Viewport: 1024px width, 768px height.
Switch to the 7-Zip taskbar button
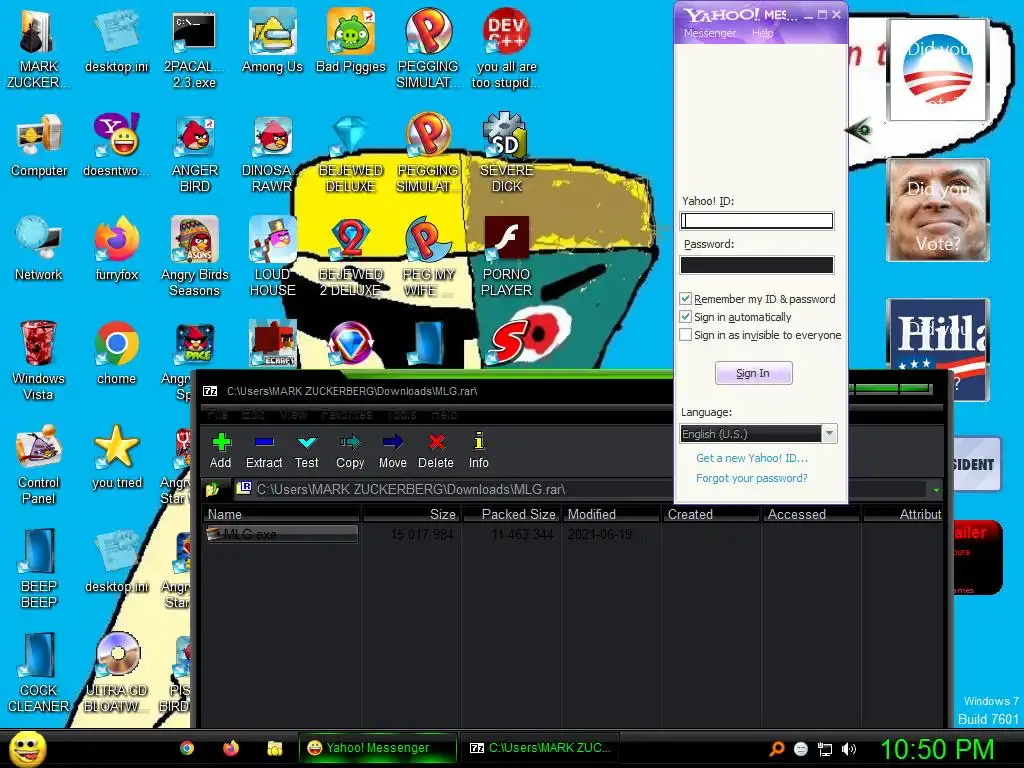click(x=539, y=748)
